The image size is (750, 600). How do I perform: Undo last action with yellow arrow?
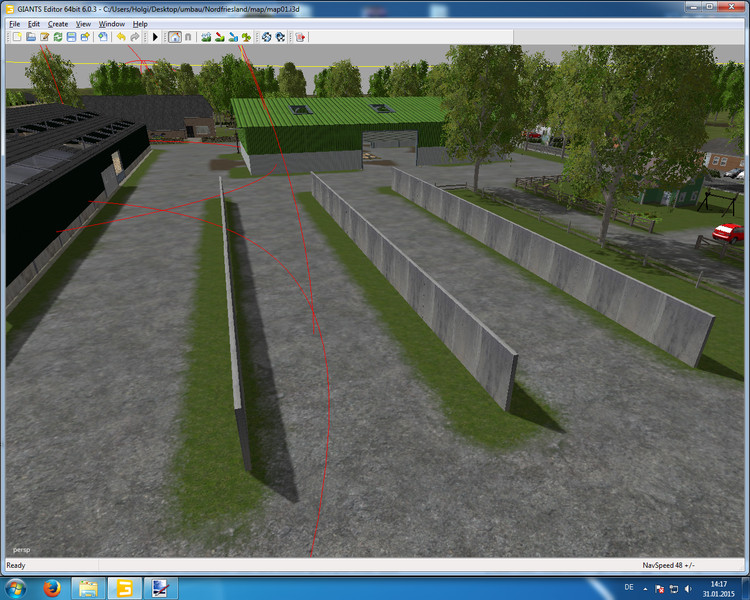click(120, 37)
